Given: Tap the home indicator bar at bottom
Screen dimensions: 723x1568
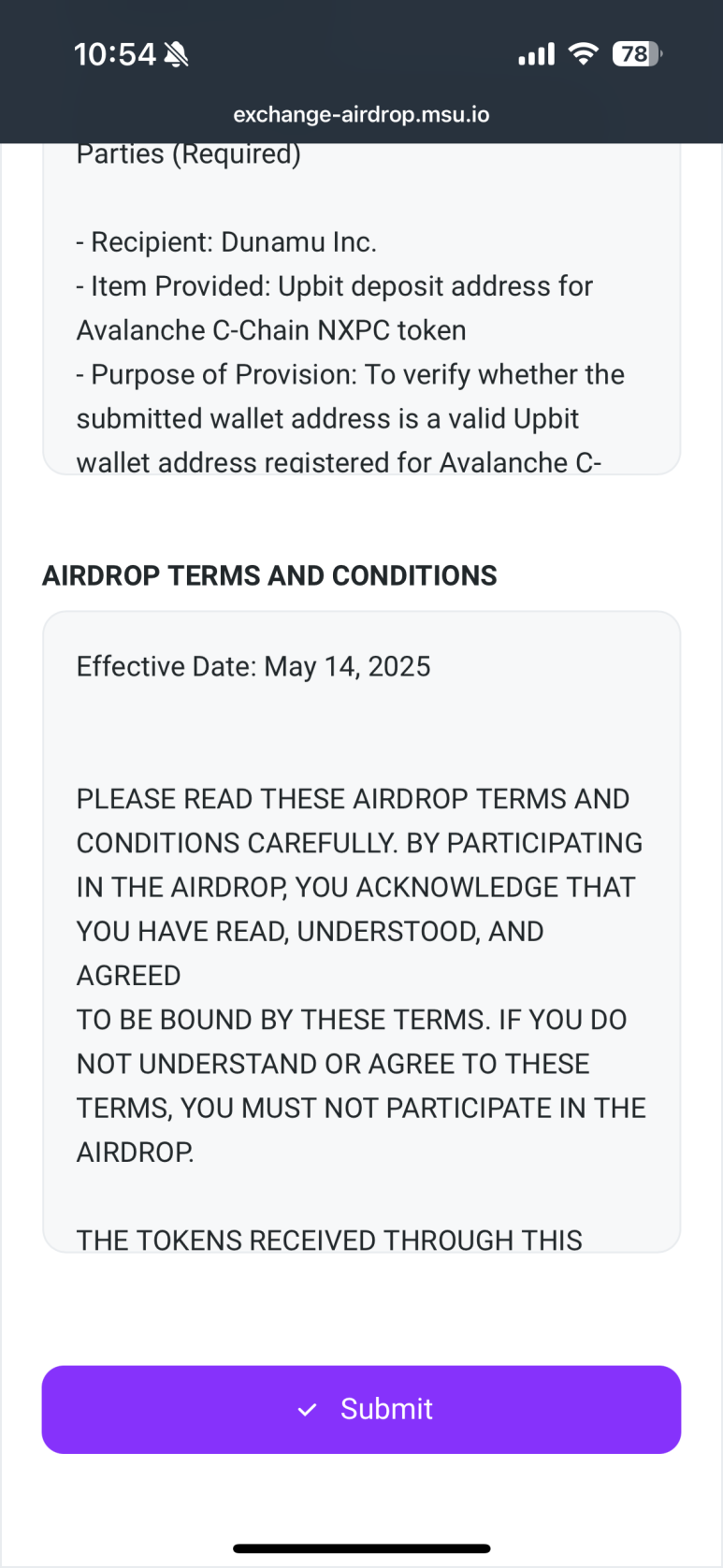Looking at the screenshot, I should (x=361, y=1548).
